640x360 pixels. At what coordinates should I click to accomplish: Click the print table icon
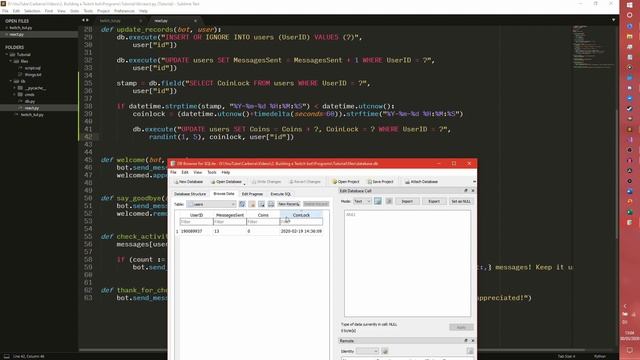coord(271,204)
